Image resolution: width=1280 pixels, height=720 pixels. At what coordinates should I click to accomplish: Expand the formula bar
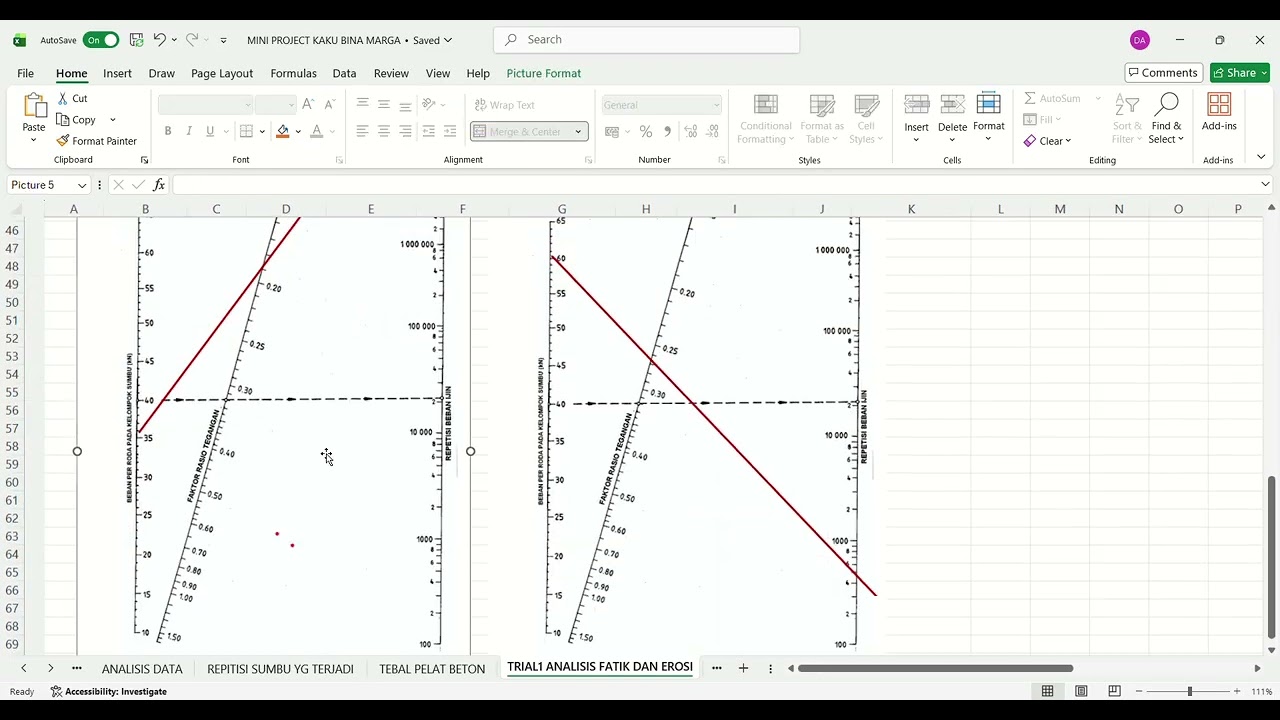(1265, 185)
